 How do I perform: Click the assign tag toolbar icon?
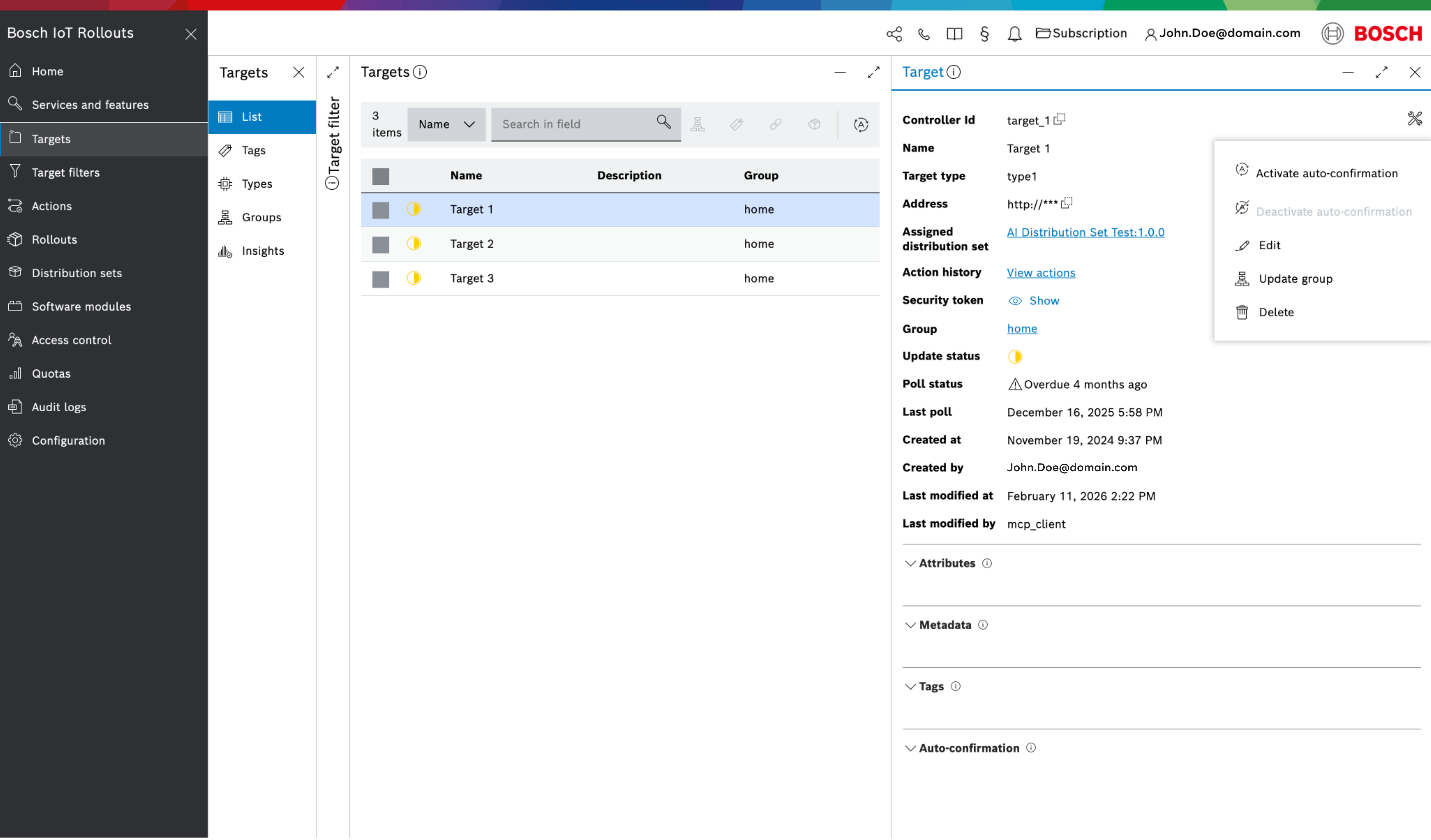click(736, 124)
